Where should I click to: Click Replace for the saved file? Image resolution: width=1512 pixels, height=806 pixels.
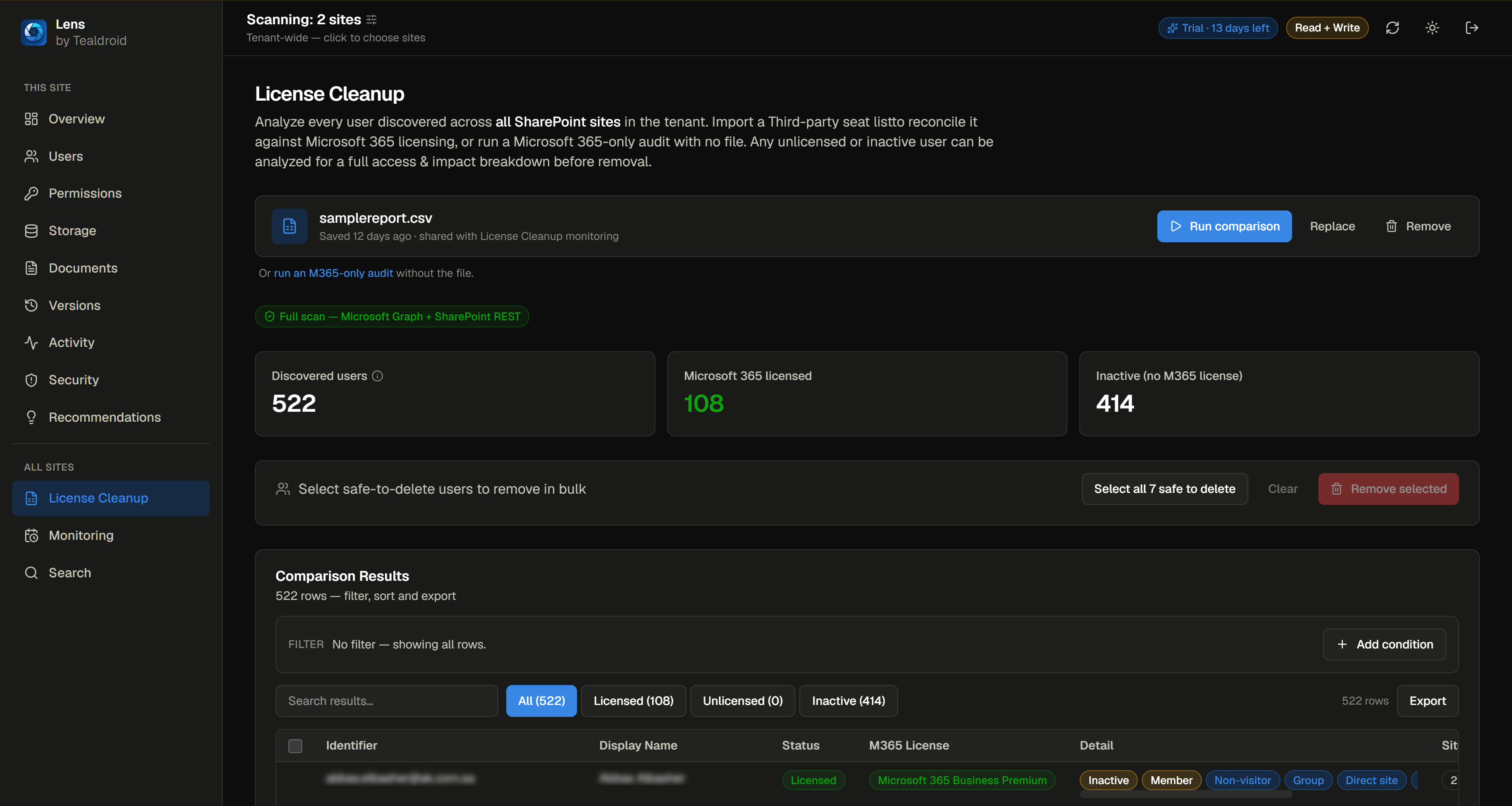coord(1332,226)
